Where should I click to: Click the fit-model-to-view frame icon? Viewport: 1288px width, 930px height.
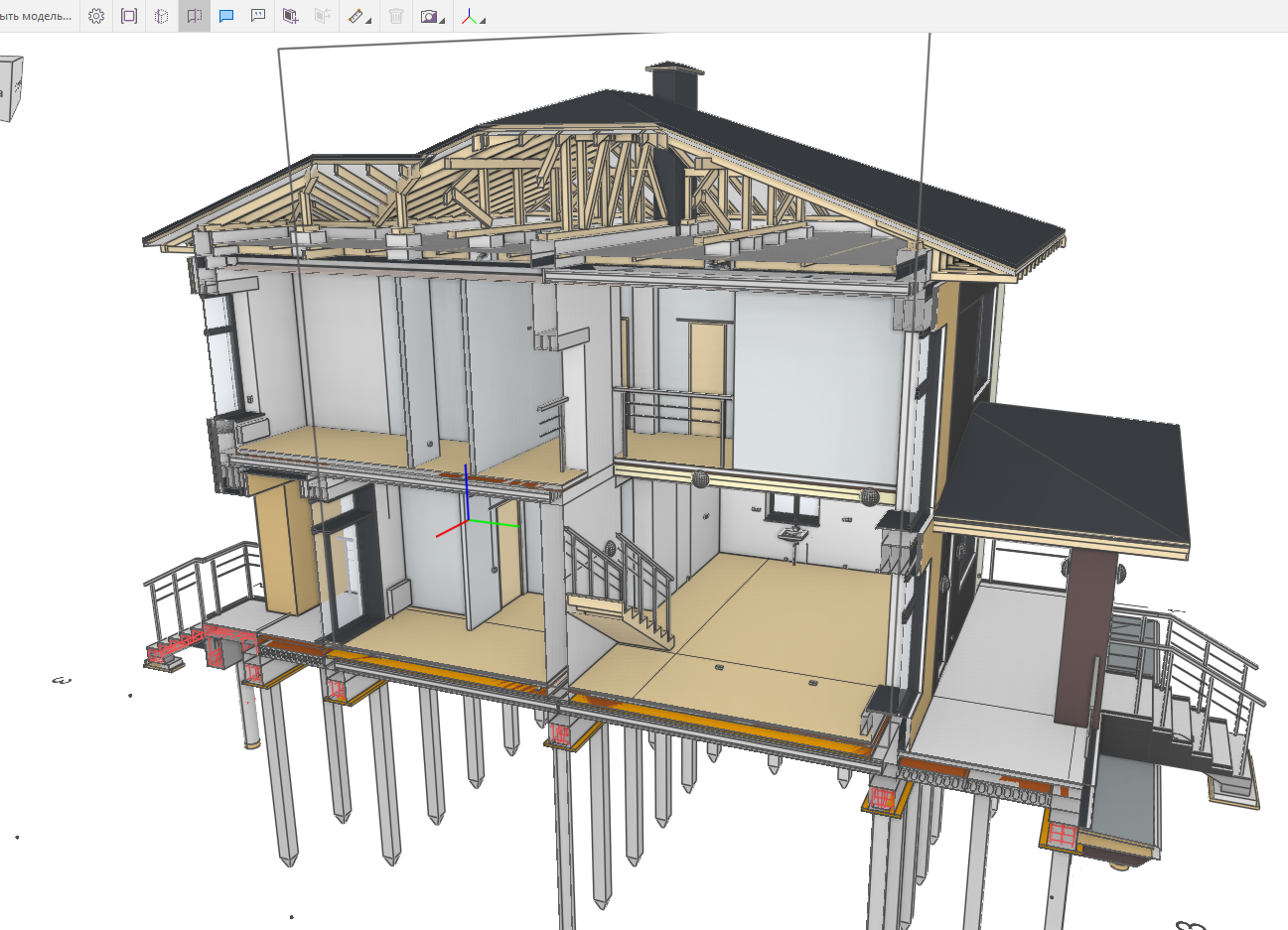coord(129,16)
